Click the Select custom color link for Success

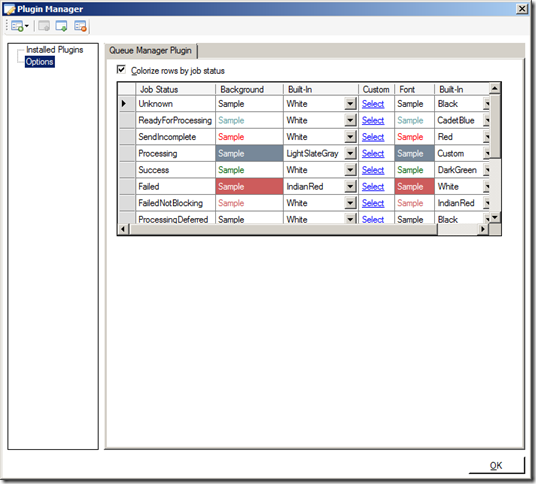373,170
